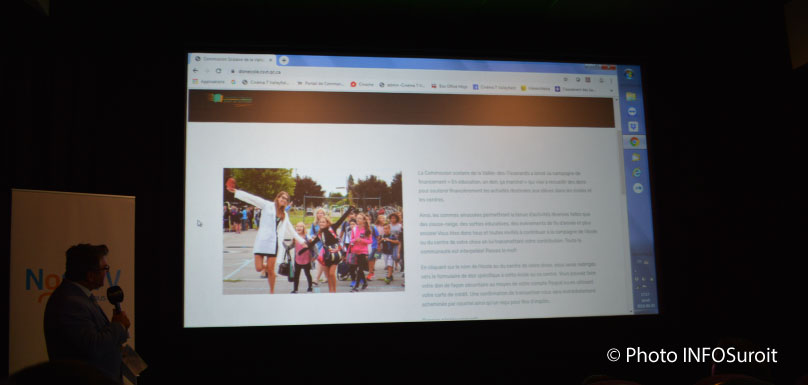Open the Portail de Commun bookmark
This screenshot has width=808, height=385.
tap(321, 83)
